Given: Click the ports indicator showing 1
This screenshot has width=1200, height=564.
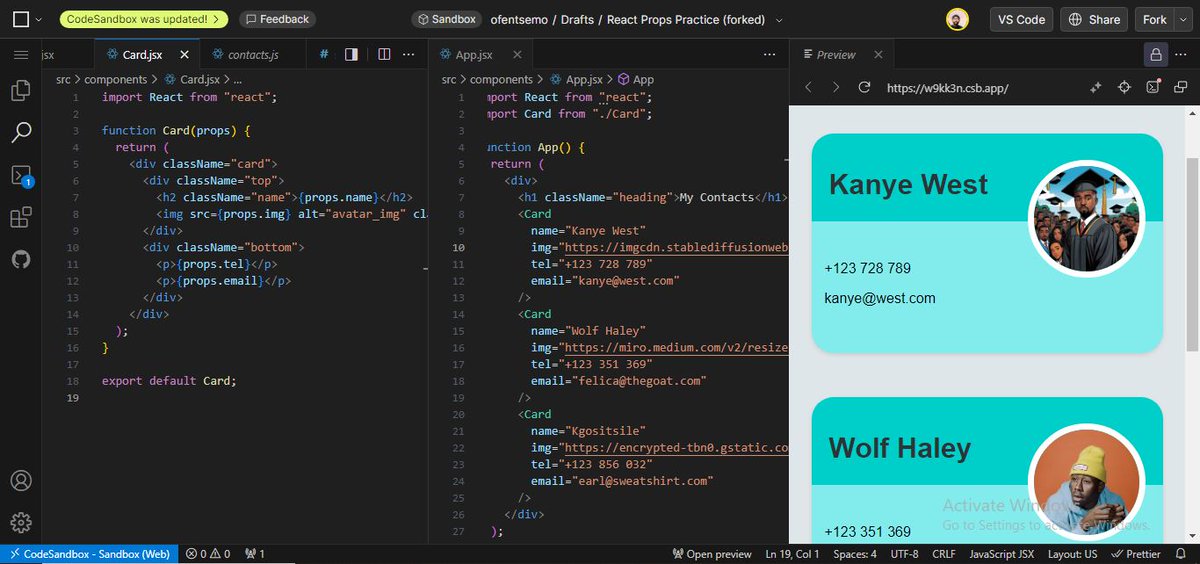Looking at the screenshot, I should coord(255,554).
